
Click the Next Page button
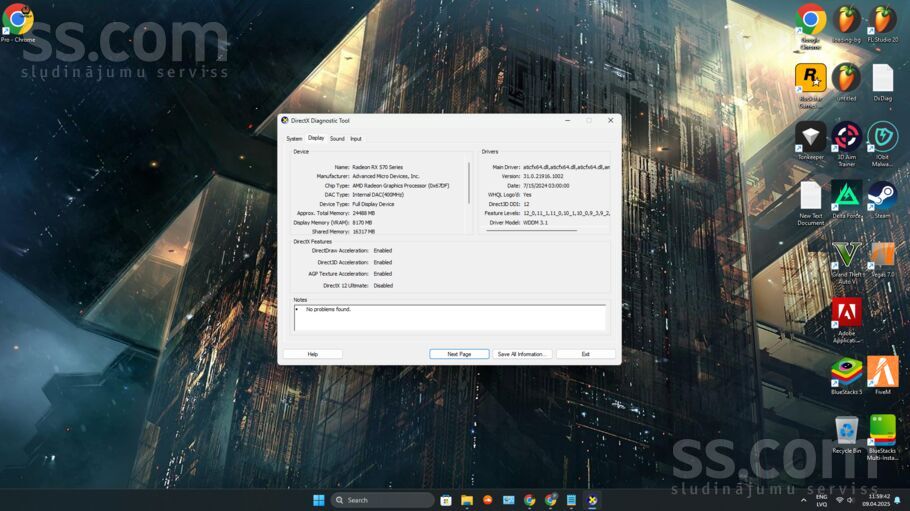(x=459, y=354)
